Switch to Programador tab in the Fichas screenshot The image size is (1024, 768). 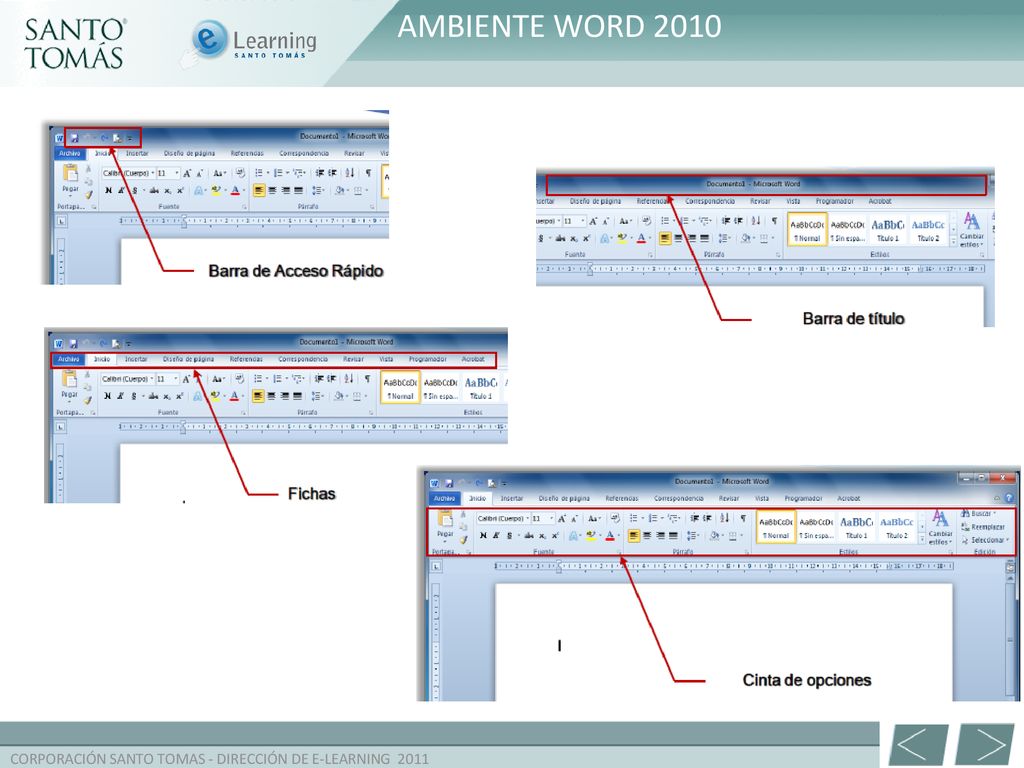428,359
